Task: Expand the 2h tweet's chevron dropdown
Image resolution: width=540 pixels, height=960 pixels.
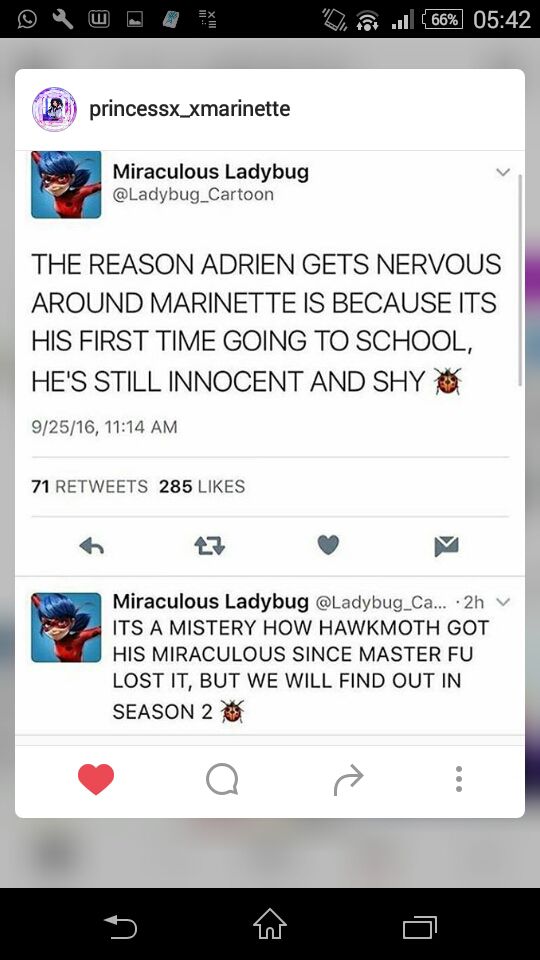Action: (x=503, y=602)
